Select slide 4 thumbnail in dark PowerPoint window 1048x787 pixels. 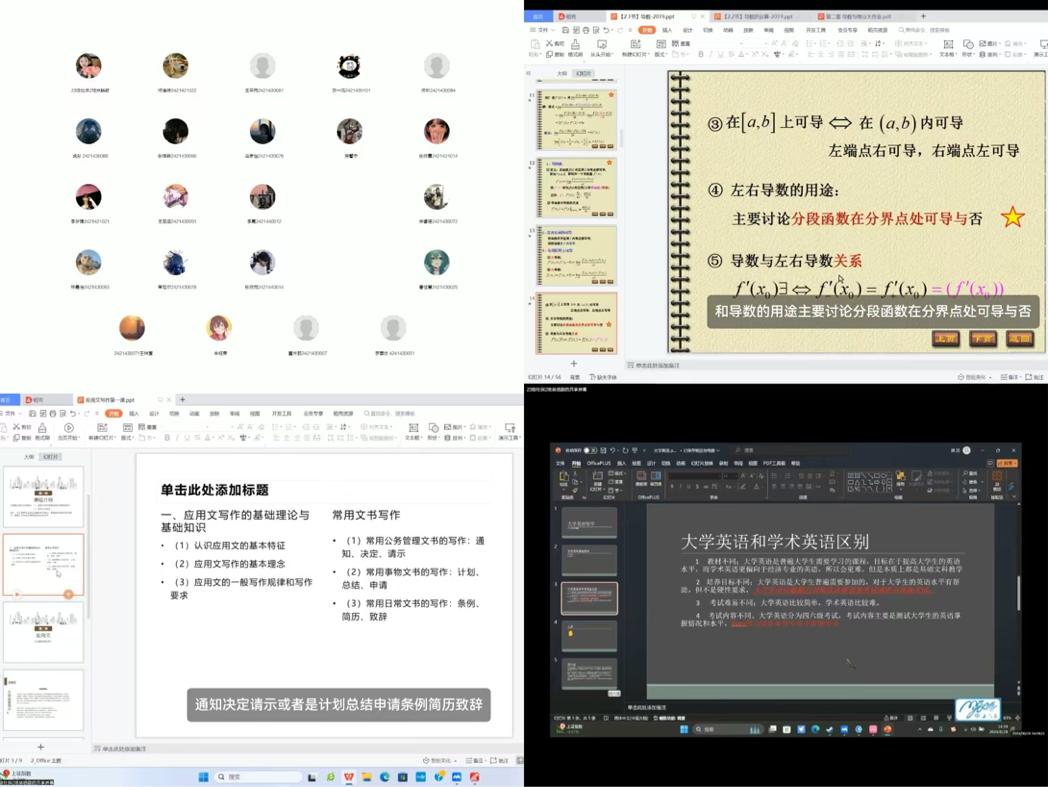click(x=589, y=635)
